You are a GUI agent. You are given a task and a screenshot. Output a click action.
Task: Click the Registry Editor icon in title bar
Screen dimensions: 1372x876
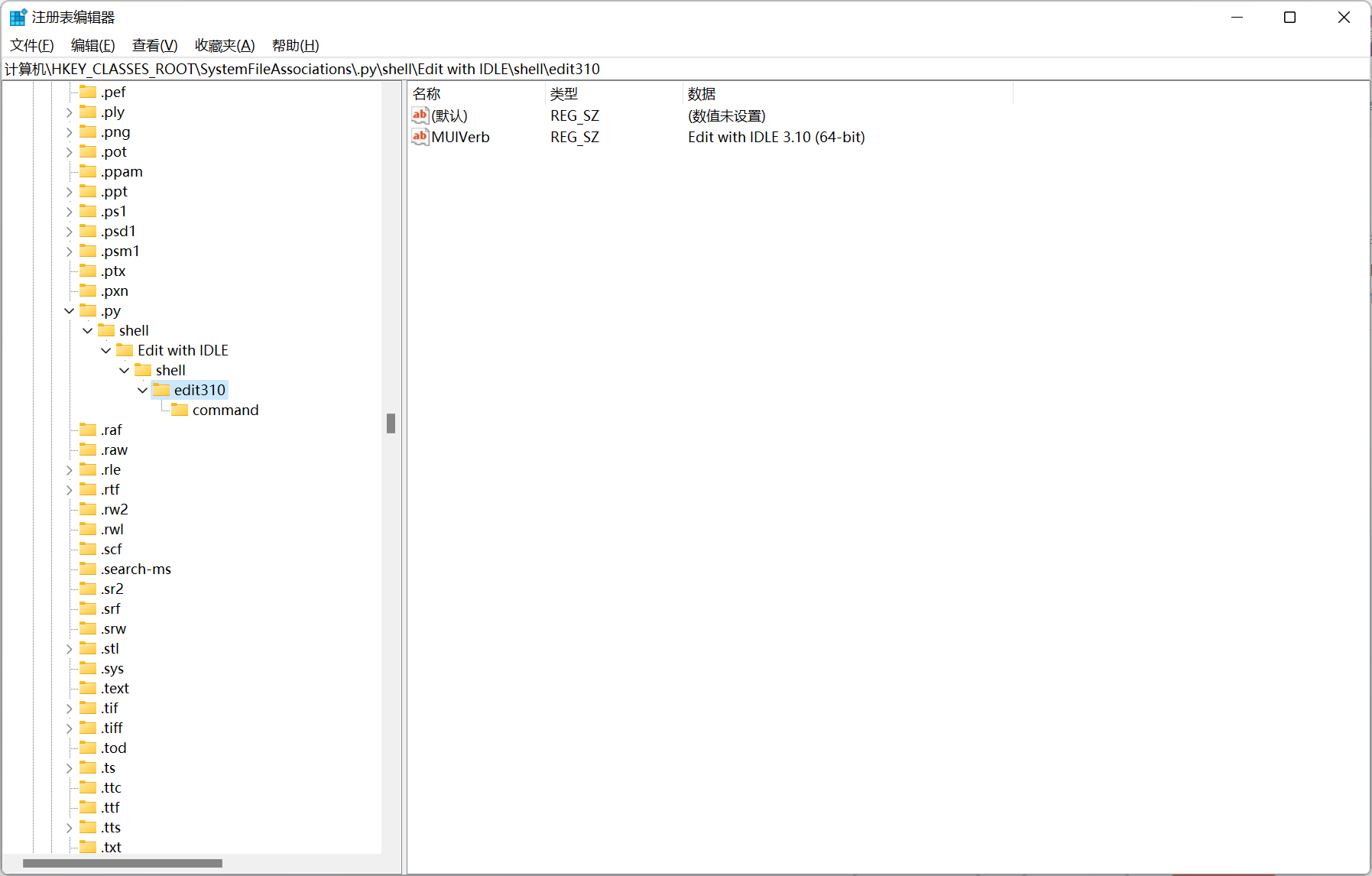pyautogui.click(x=16, y=16)
